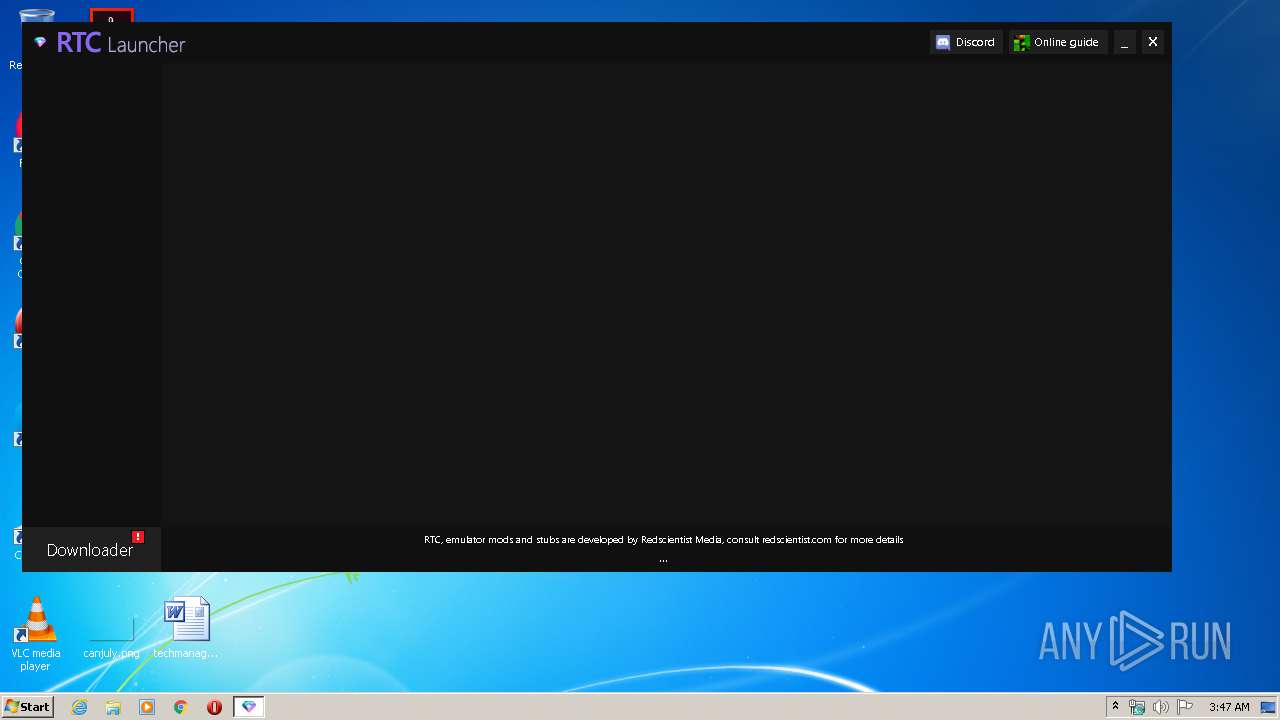1280x720 pixels.
Task: Open VLC media player desktop shortcut
Action: click(35, 633)
